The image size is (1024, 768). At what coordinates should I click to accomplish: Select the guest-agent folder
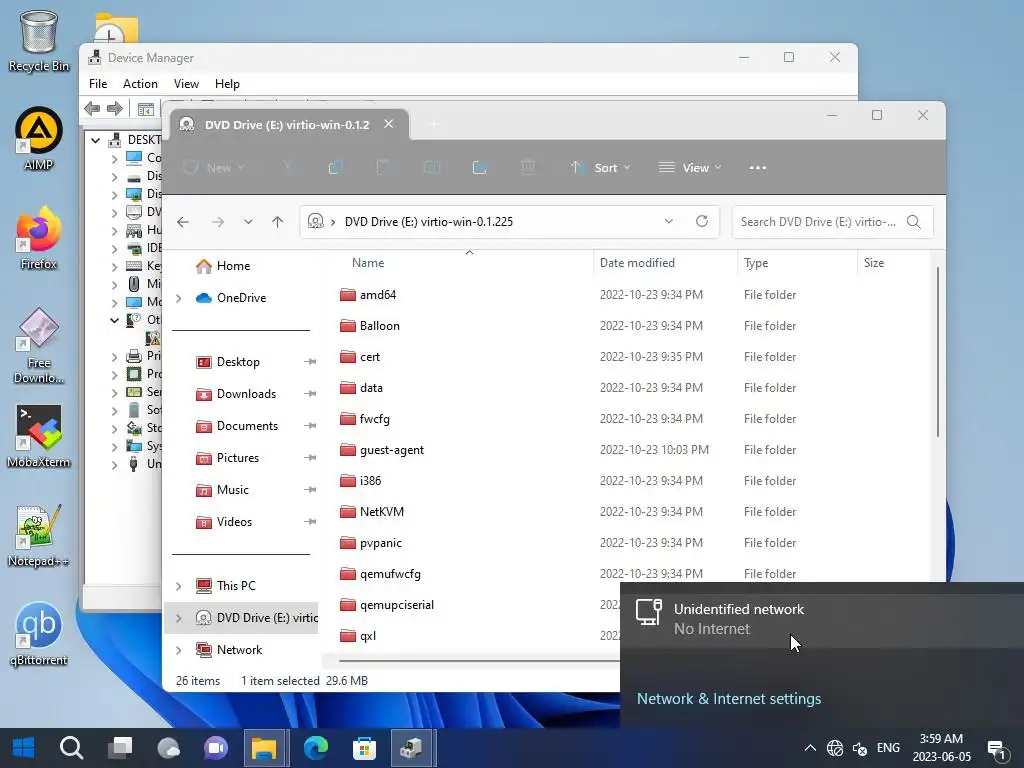click(x=392, y=450)
